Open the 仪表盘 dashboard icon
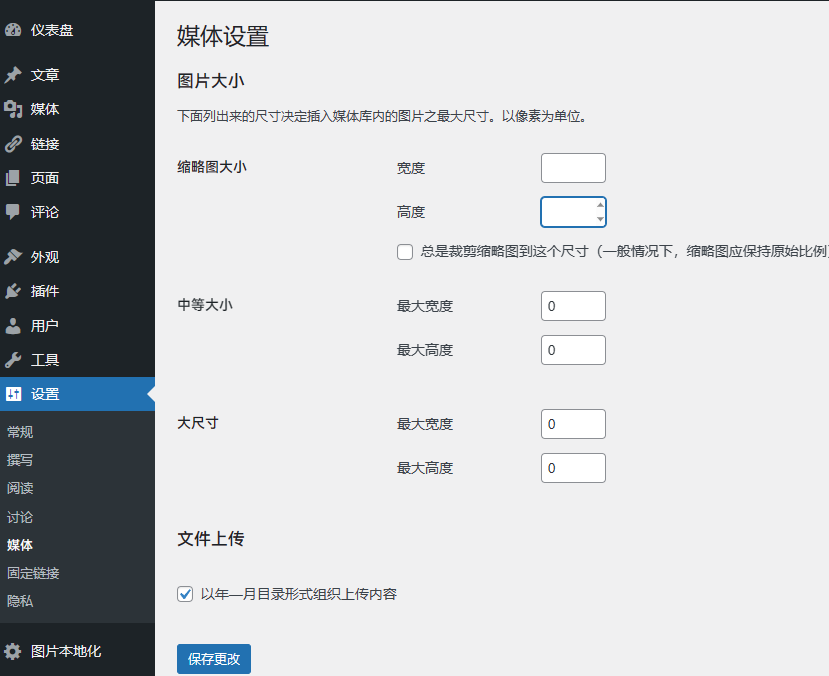 click(x=14, y=30)
